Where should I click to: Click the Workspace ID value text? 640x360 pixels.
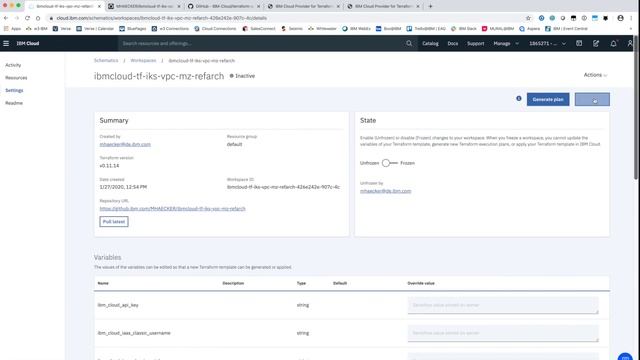pyautogui.click(x=283, y=187)
